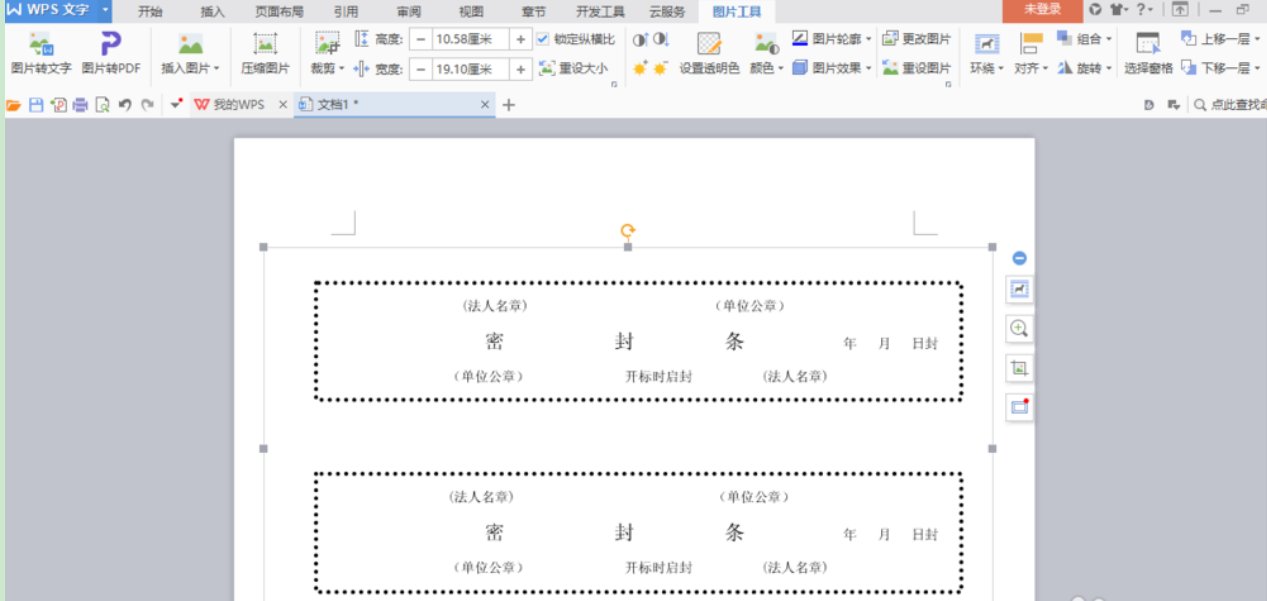Screen dimensions: 1267x601
Task: Click the 图片转PDF icon
Action: pyautogui.click(x=111, y=45)
